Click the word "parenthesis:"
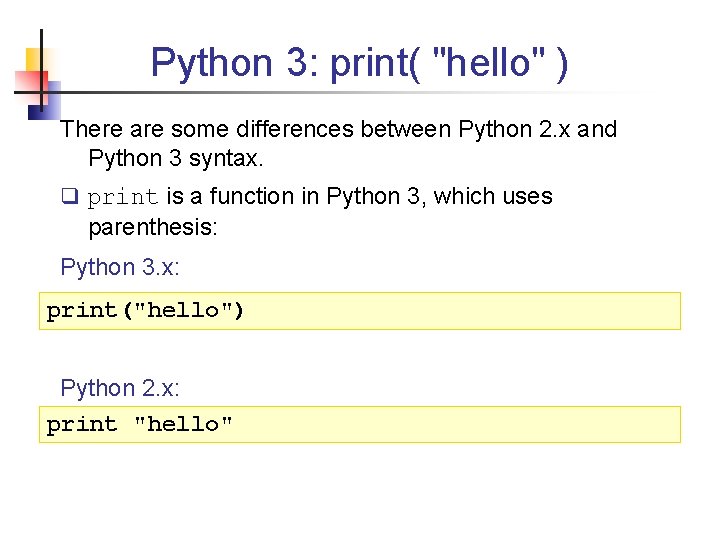 [x=152, y=227]
